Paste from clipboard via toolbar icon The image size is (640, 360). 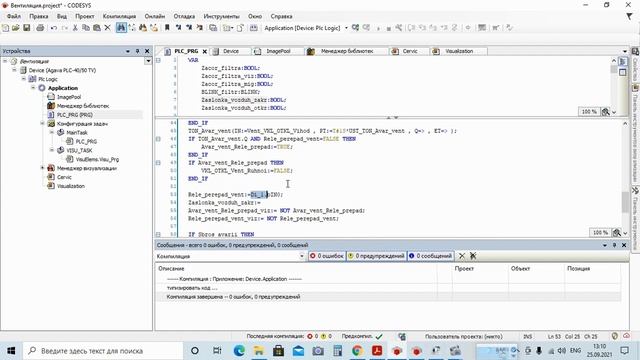(x=97, y=28)
